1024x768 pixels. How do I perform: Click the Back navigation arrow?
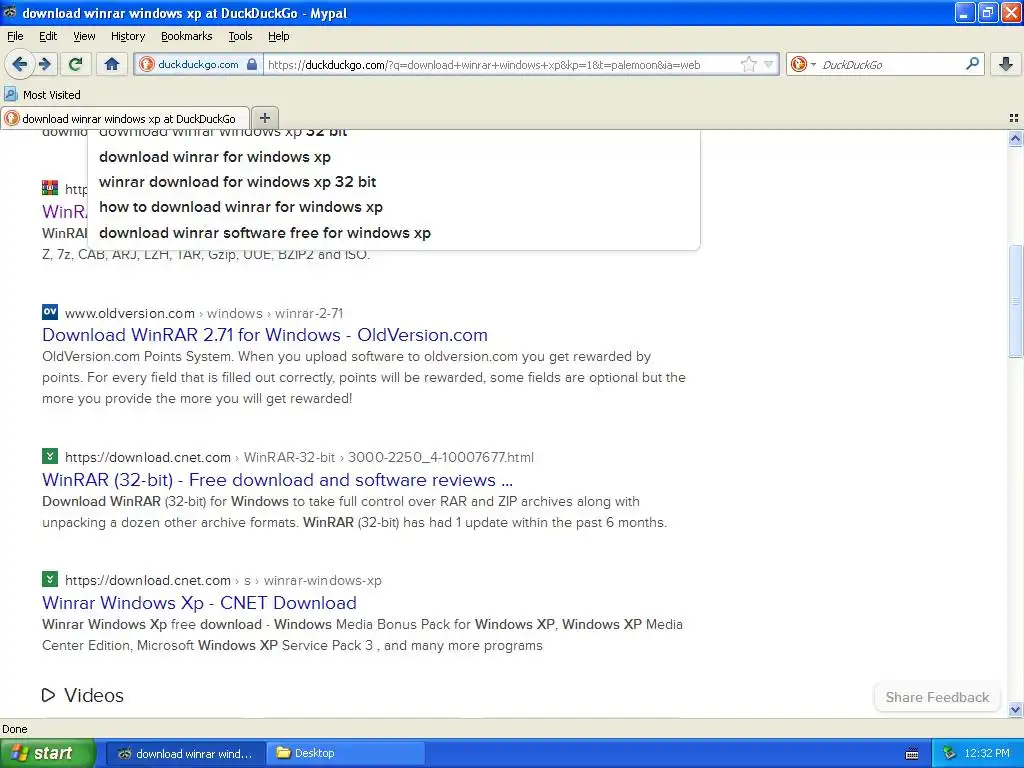19,64
